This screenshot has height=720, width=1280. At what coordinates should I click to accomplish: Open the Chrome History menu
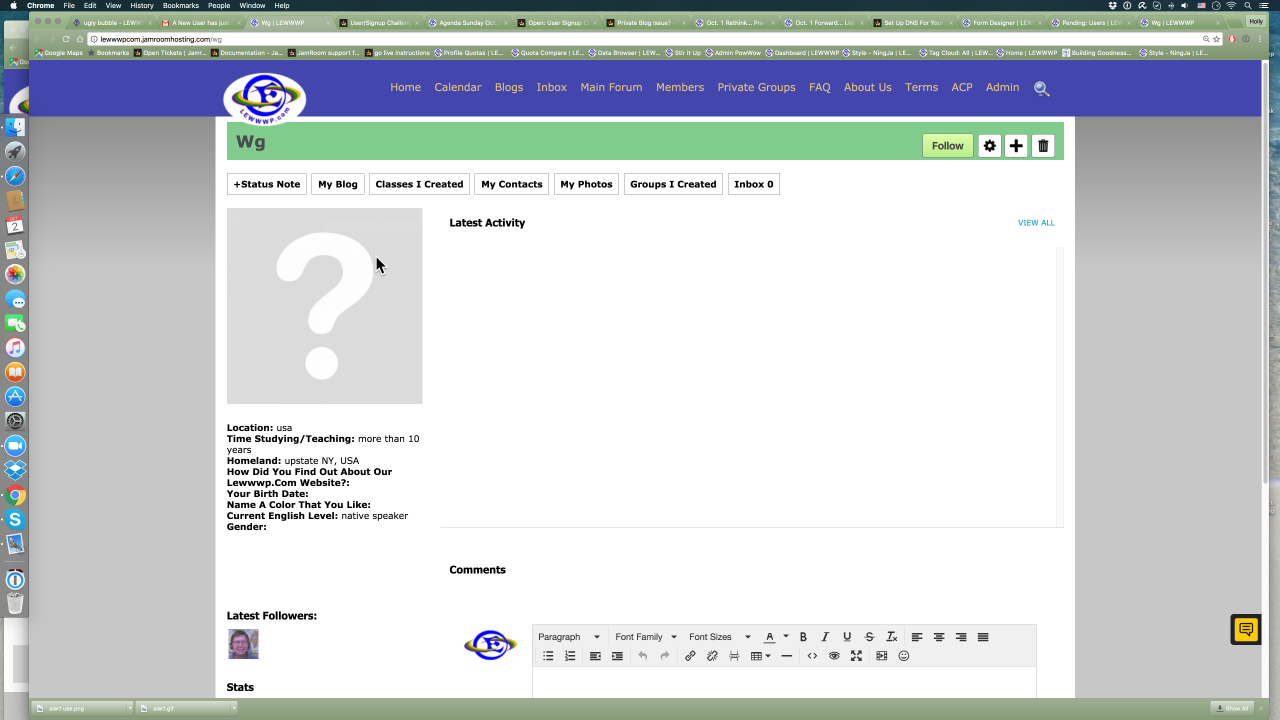click(x=142, y=5)
